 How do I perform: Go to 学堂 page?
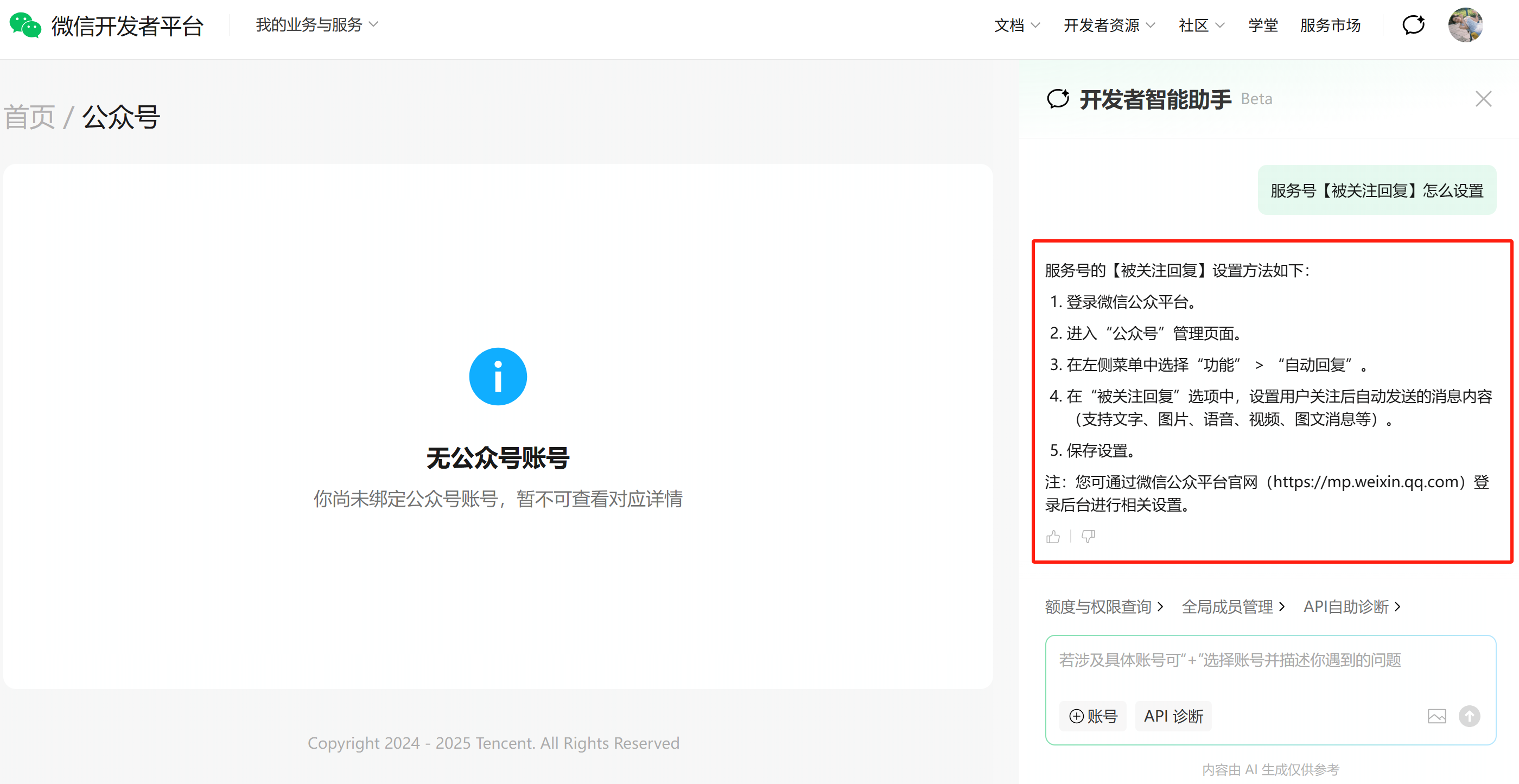1262,26
